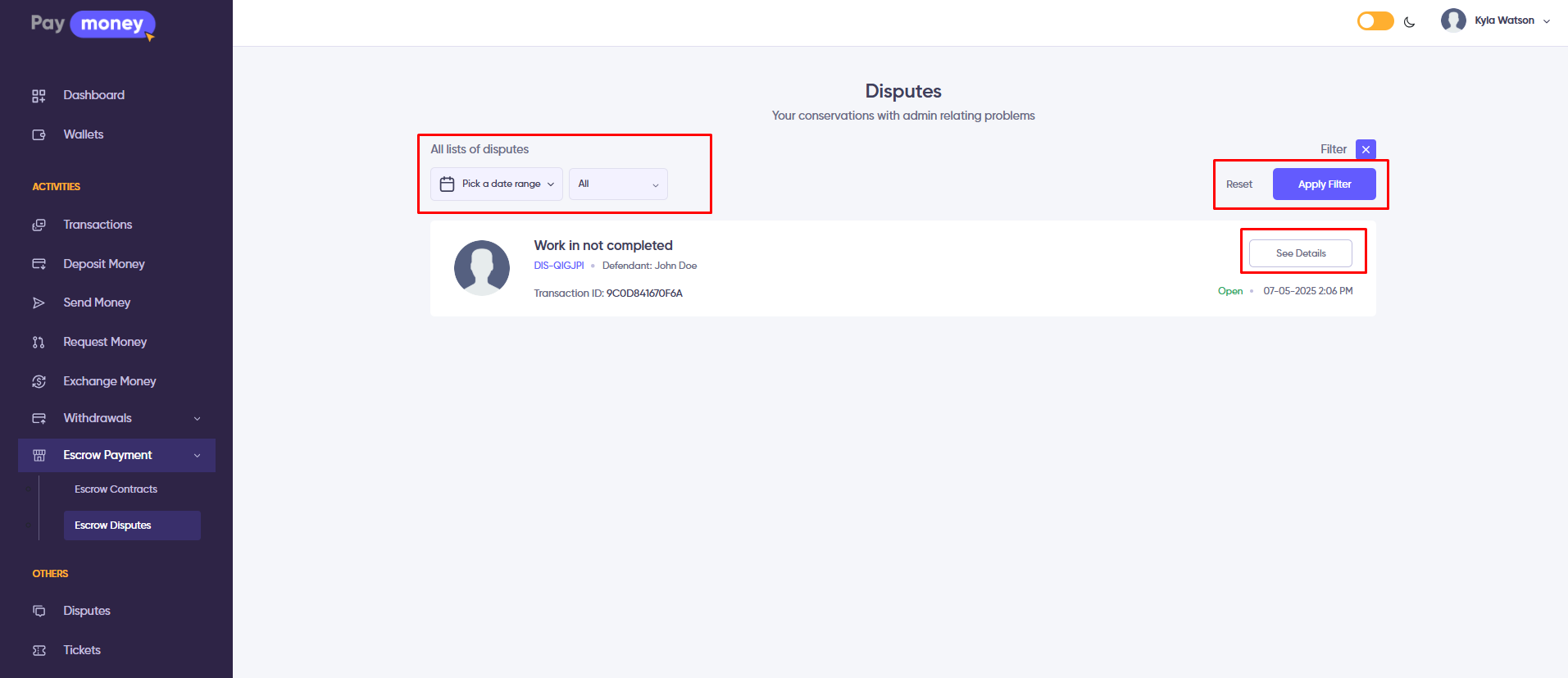This screenshot has height=678, width=1568.
Task: Toggle the dark mode switch
Action: pos(1375,21)
